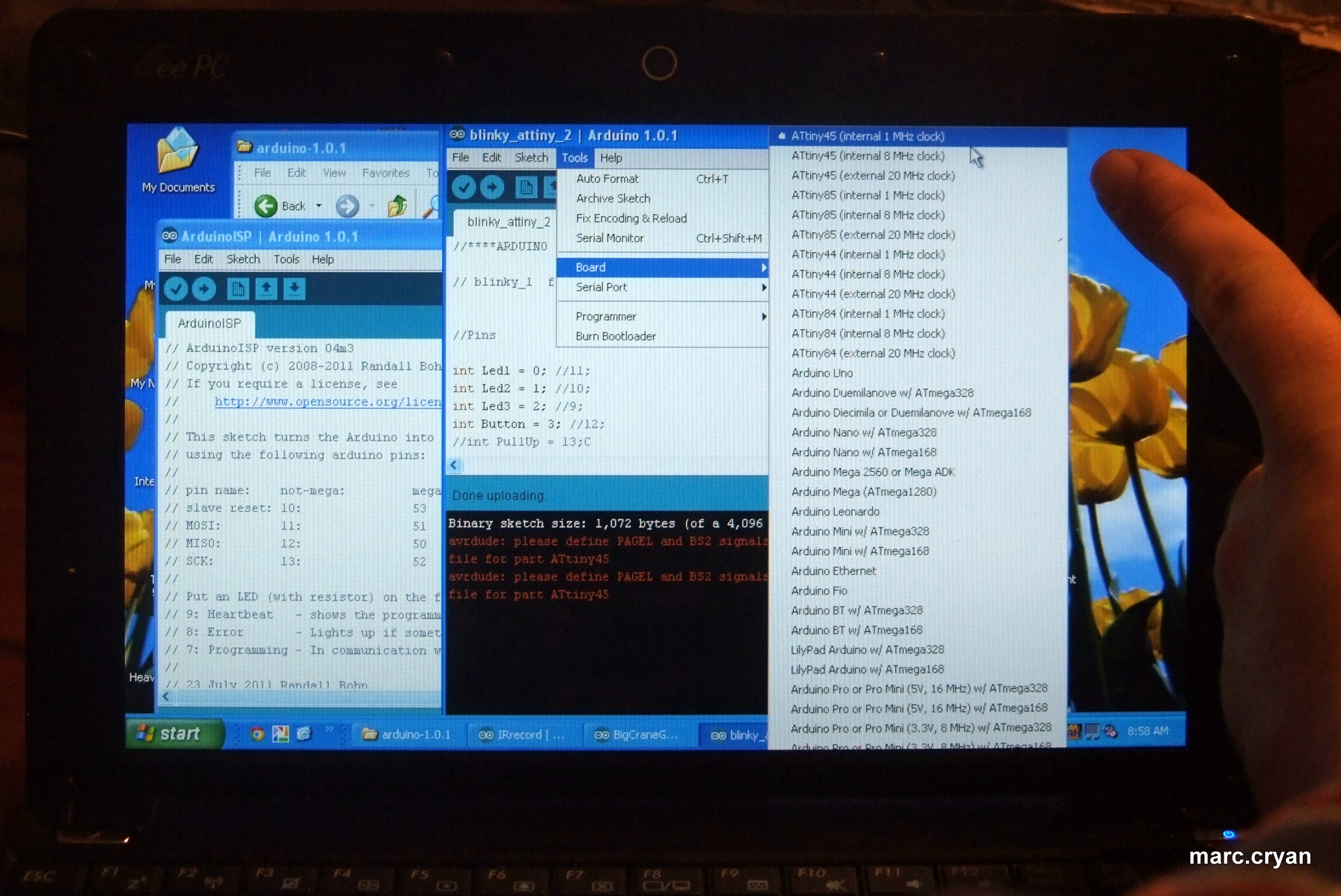Viewport: 1341px width, 896px height.
Task: Select Burn Bootloader menu item
Action: point(662,336)
